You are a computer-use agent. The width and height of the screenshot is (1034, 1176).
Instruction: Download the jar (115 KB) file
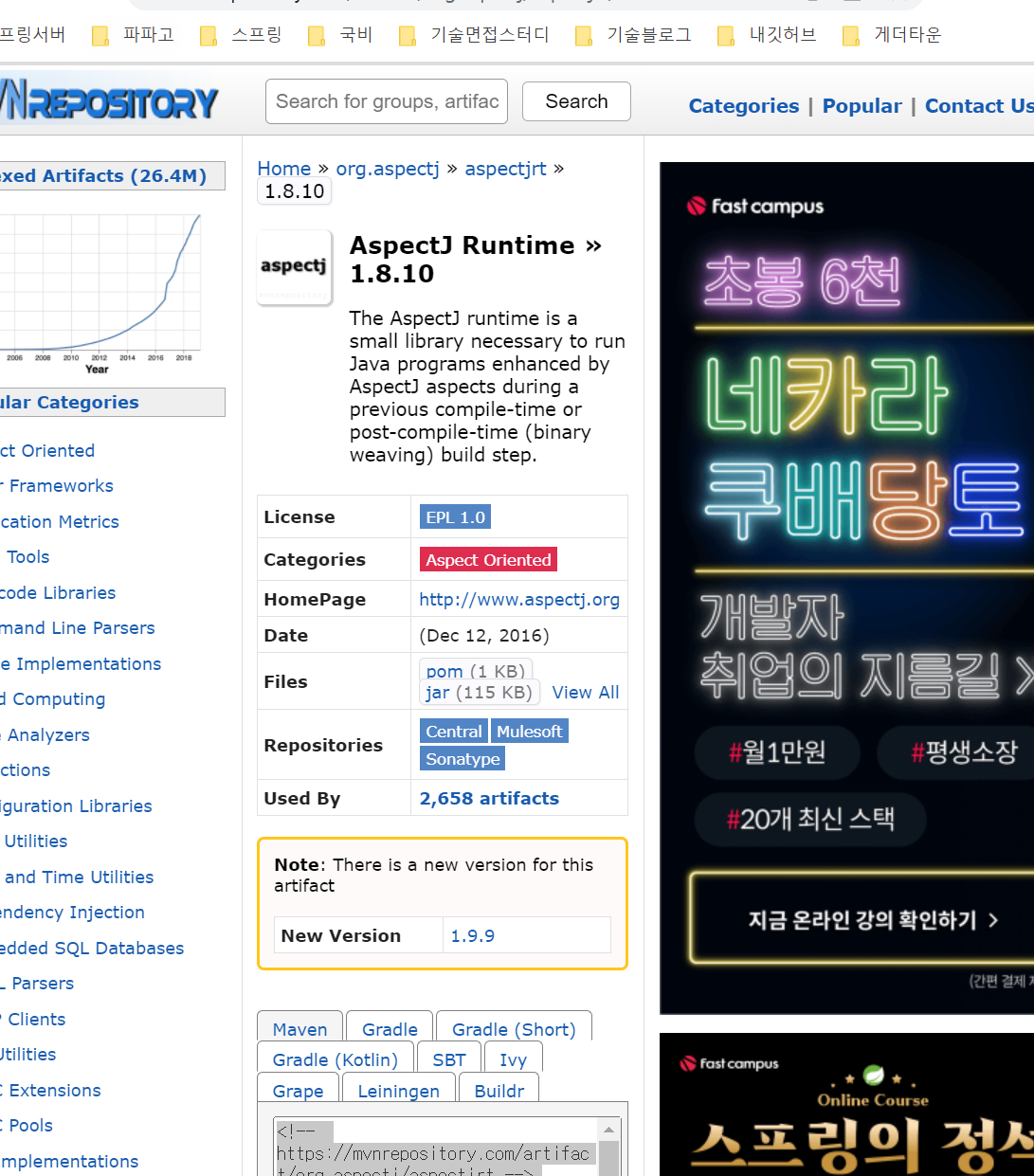[479, 693]
